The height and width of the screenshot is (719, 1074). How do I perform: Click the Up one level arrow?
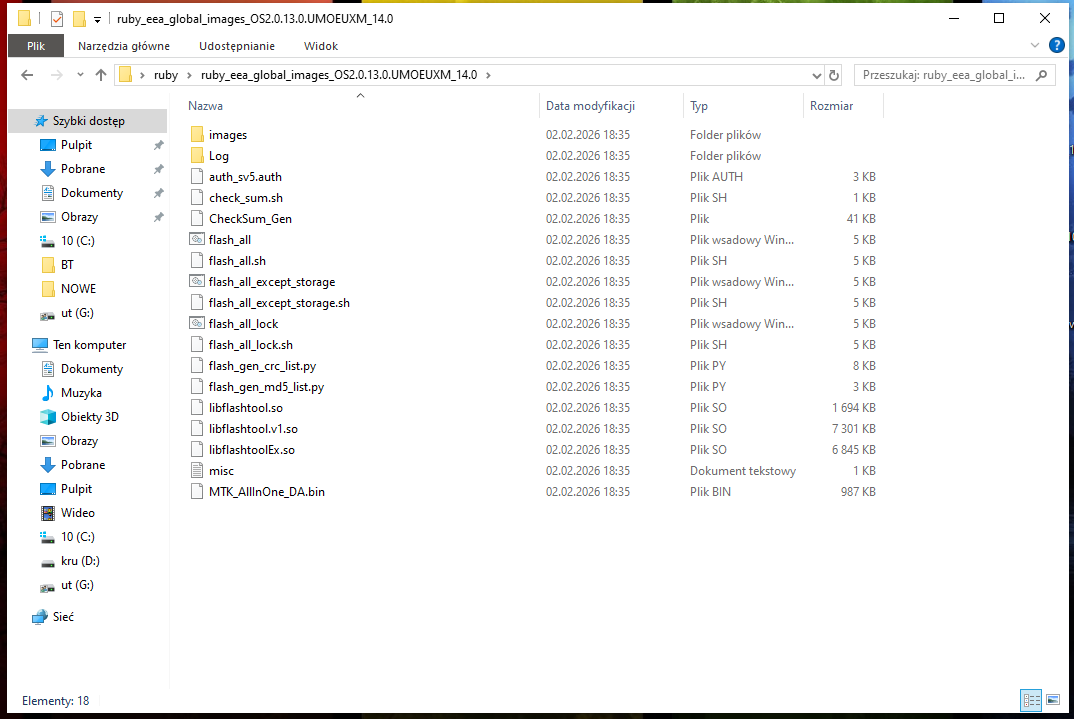(x=101, y=75)
